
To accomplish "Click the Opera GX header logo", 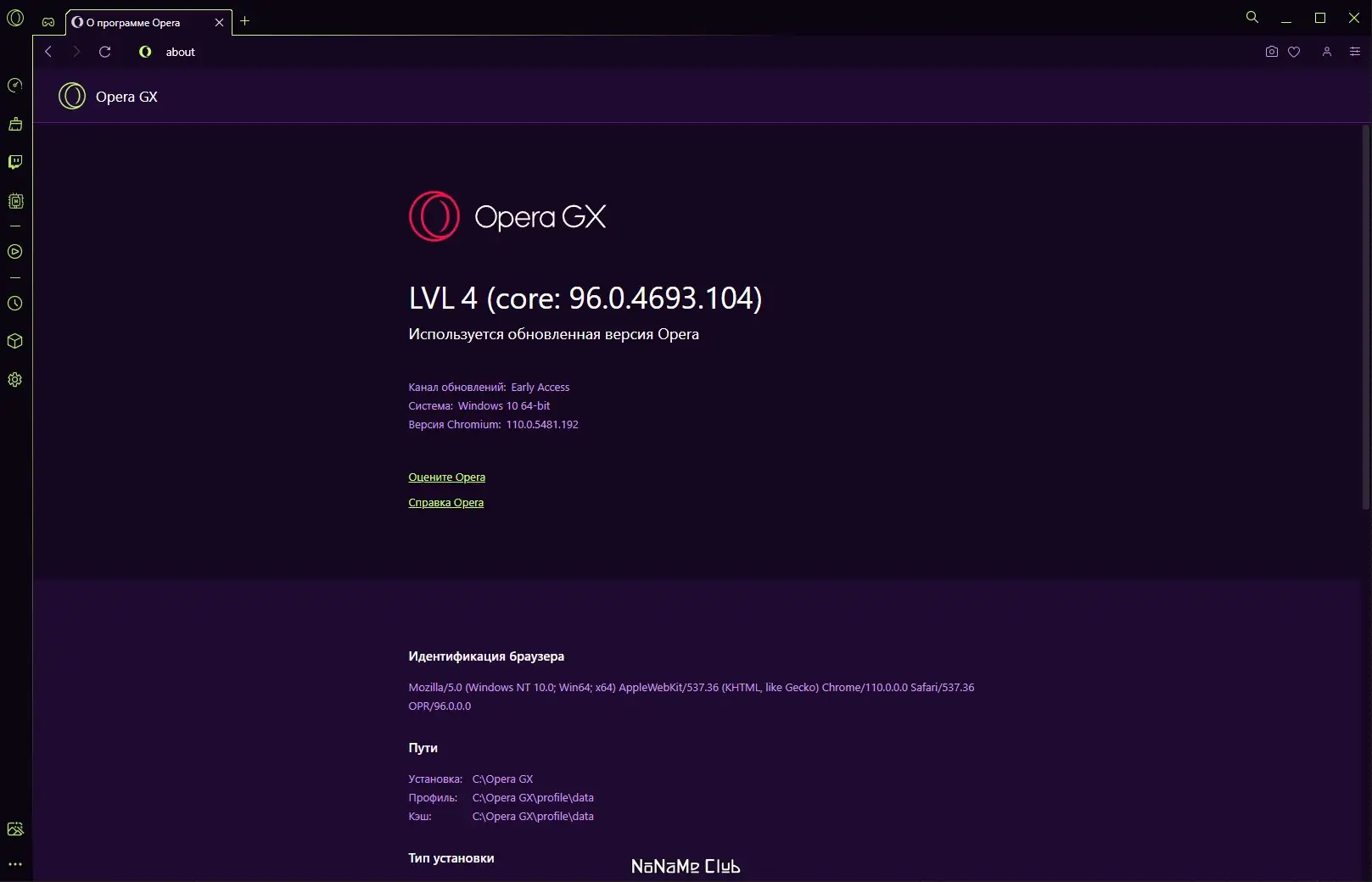I will (x=72, y=96).
